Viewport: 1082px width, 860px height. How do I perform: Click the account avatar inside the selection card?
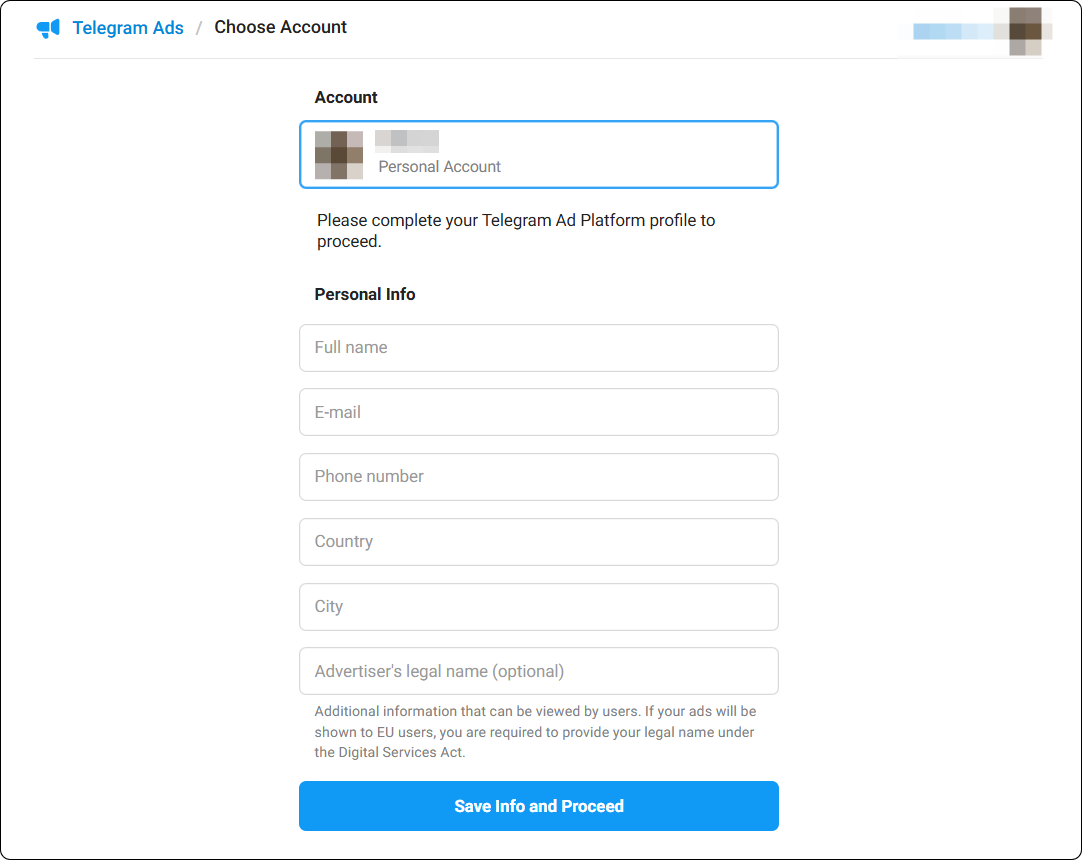[338, 154]
